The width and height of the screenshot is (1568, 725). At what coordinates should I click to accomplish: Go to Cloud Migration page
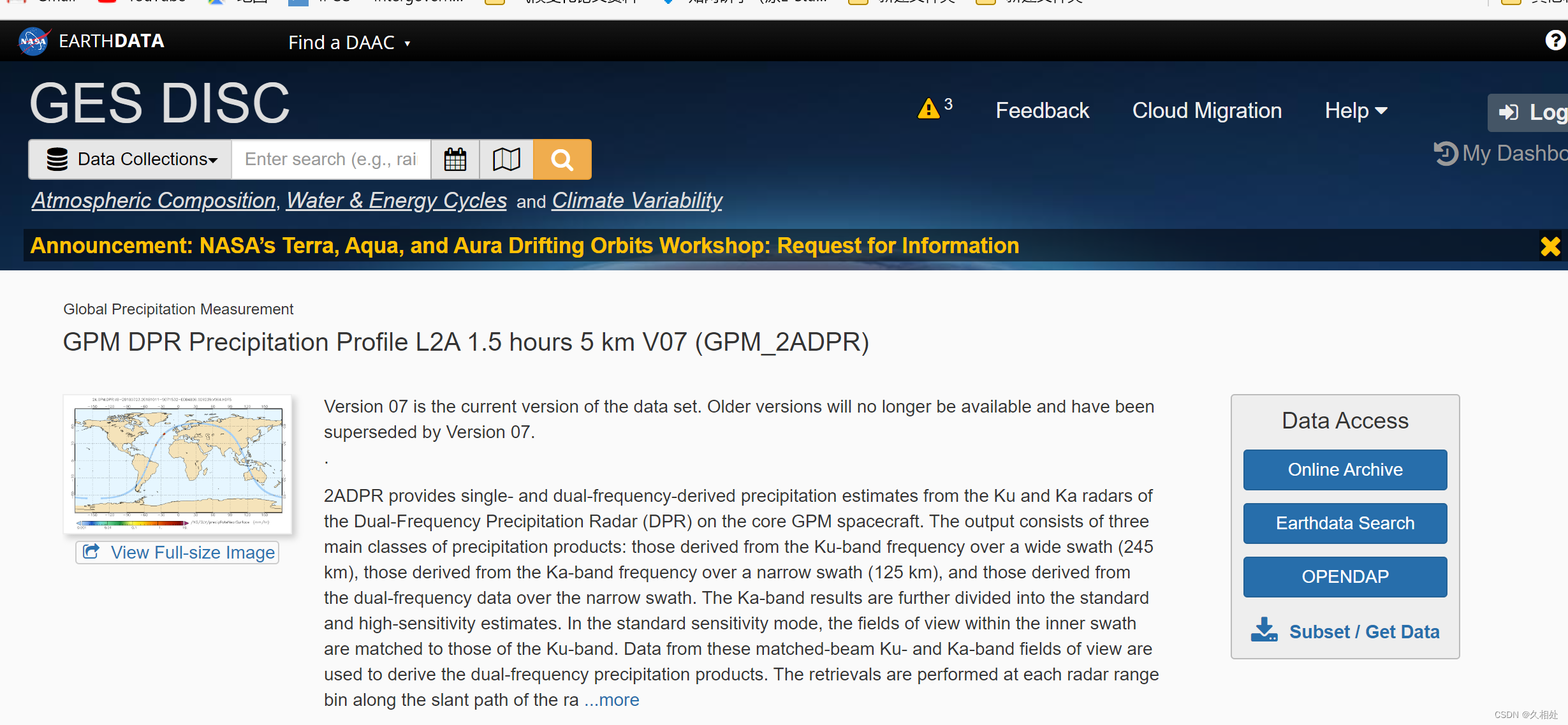1206,111
